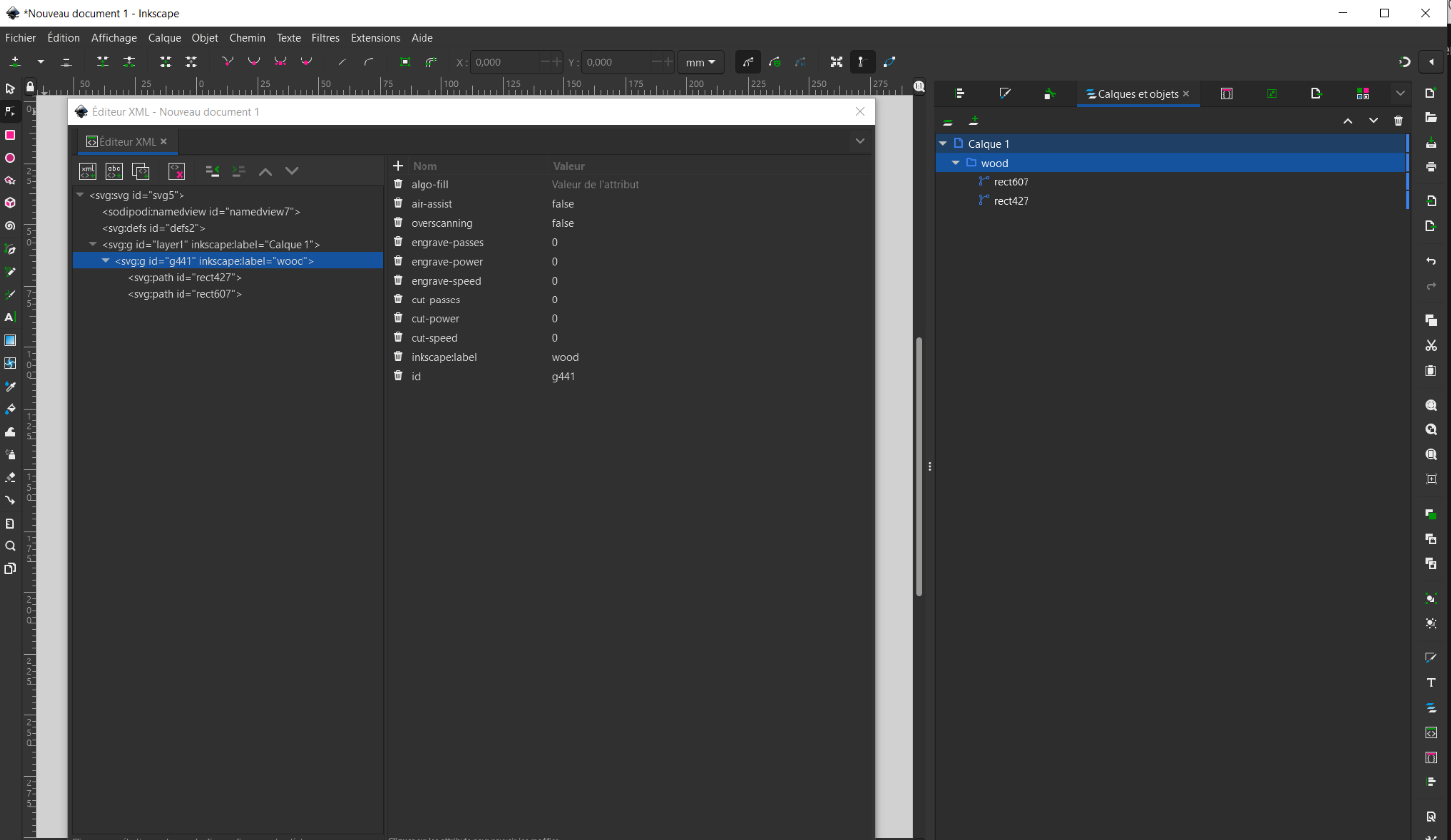Open the insert node options dropdown arrow
The width and height of the screenshot is (1451, 840).
tap(41, 61)
